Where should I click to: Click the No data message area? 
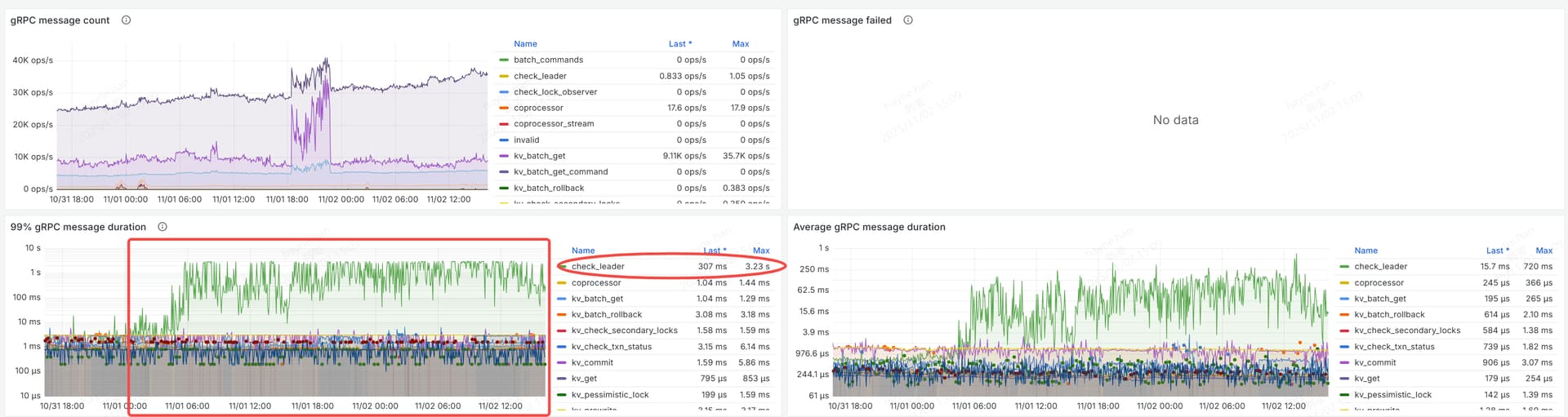[x=1175, y=120]
